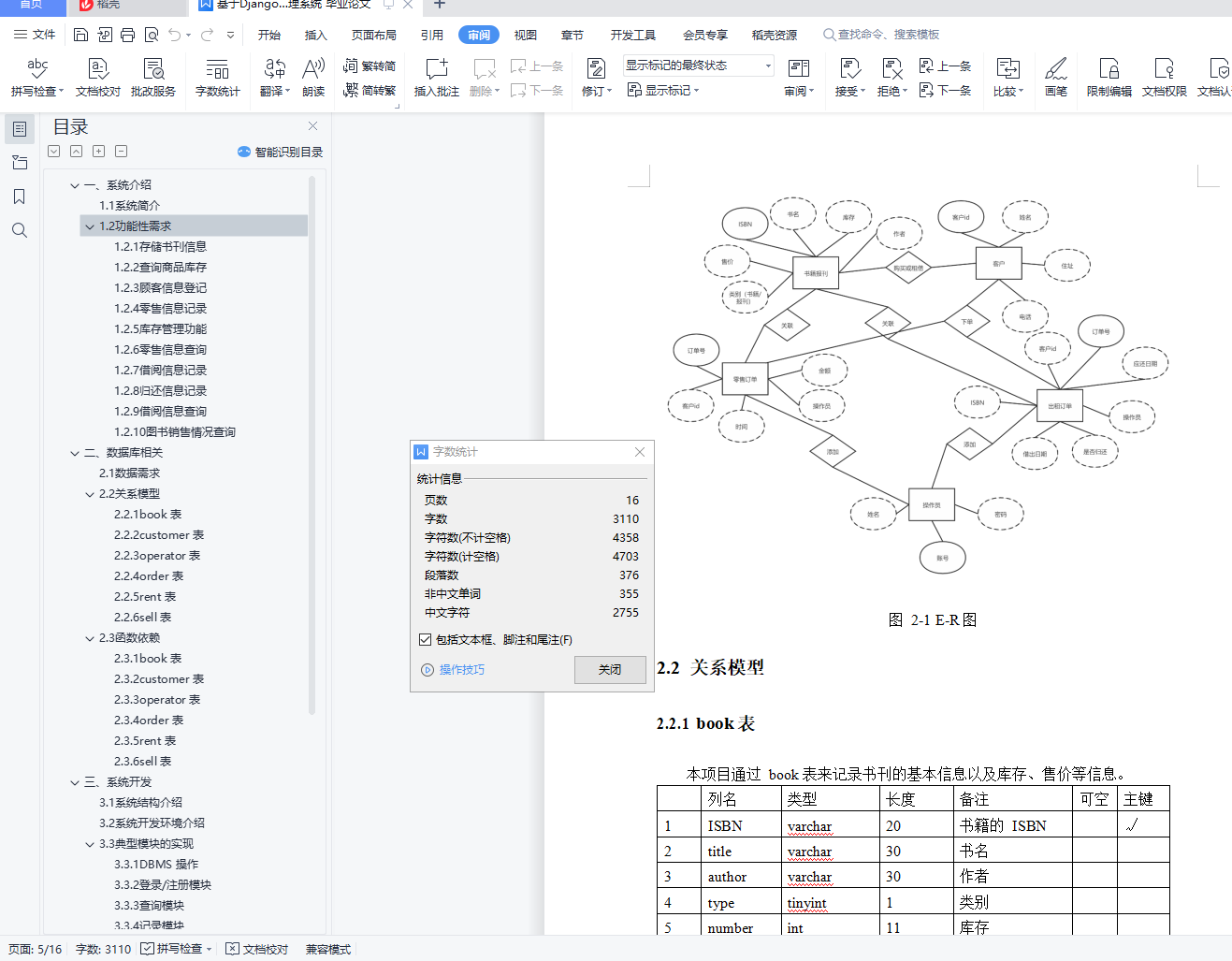
Task: Click the save icon in quick access toolbar
Action: (81, 35)
